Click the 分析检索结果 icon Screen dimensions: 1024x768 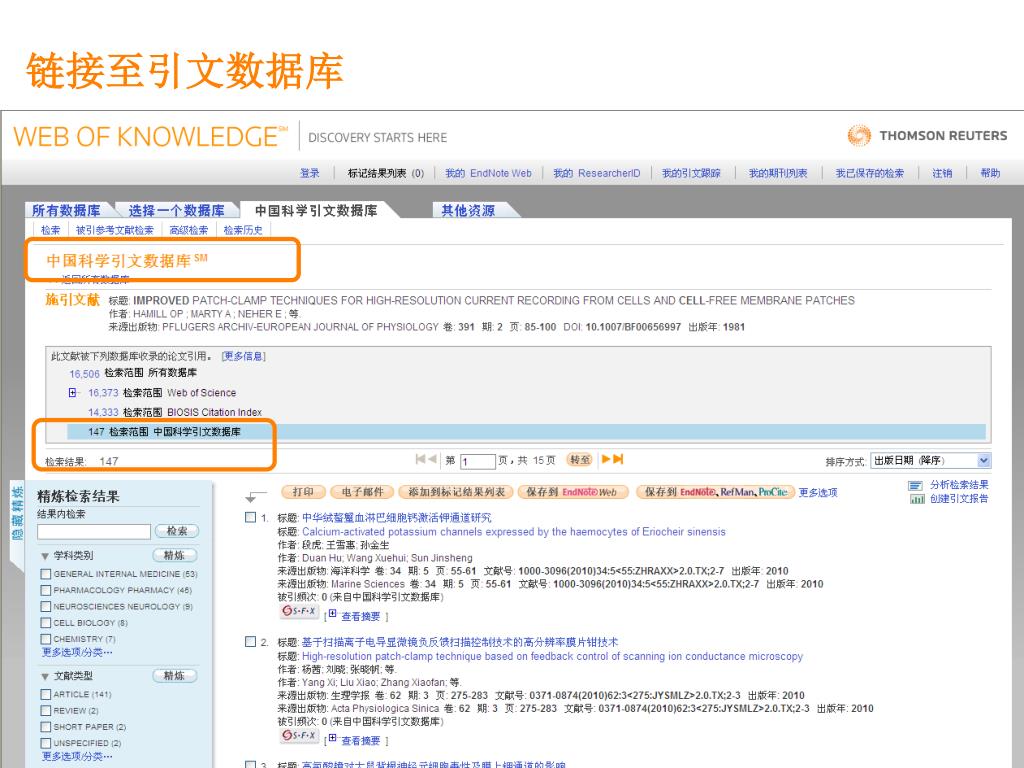pyautogui.click(x=916, y=485)
